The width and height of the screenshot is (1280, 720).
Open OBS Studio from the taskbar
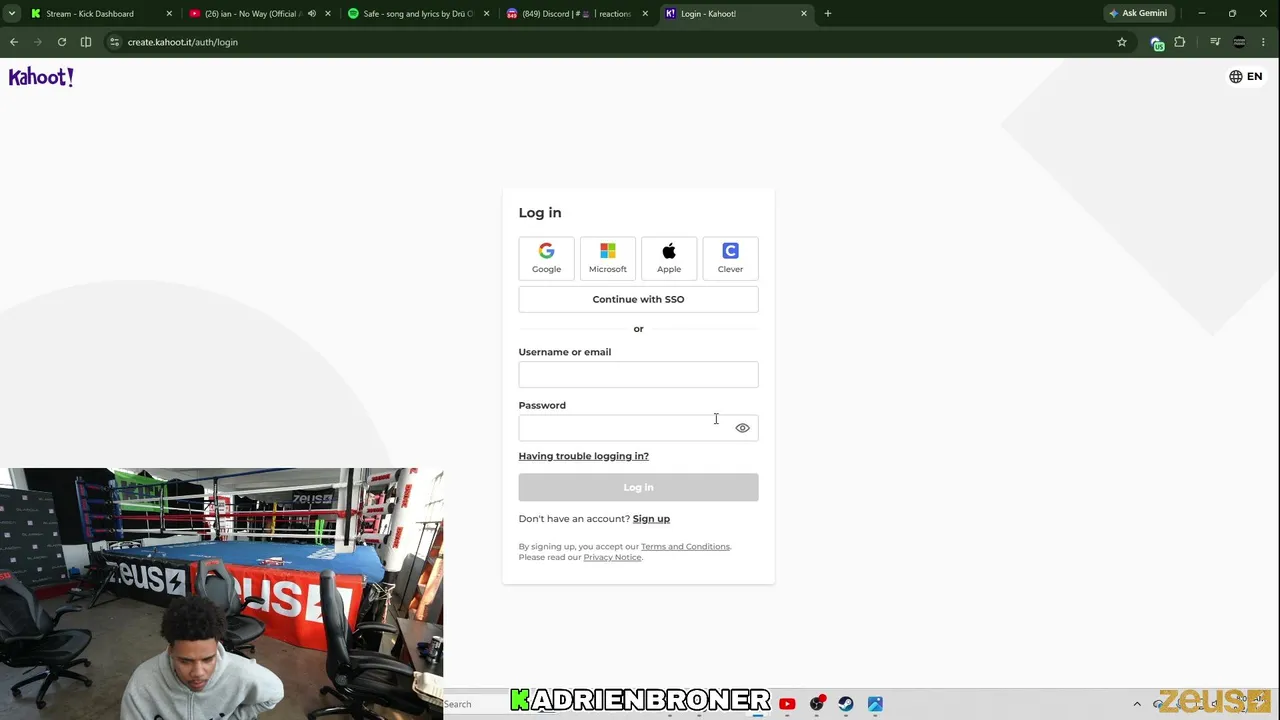coord(817,704)
